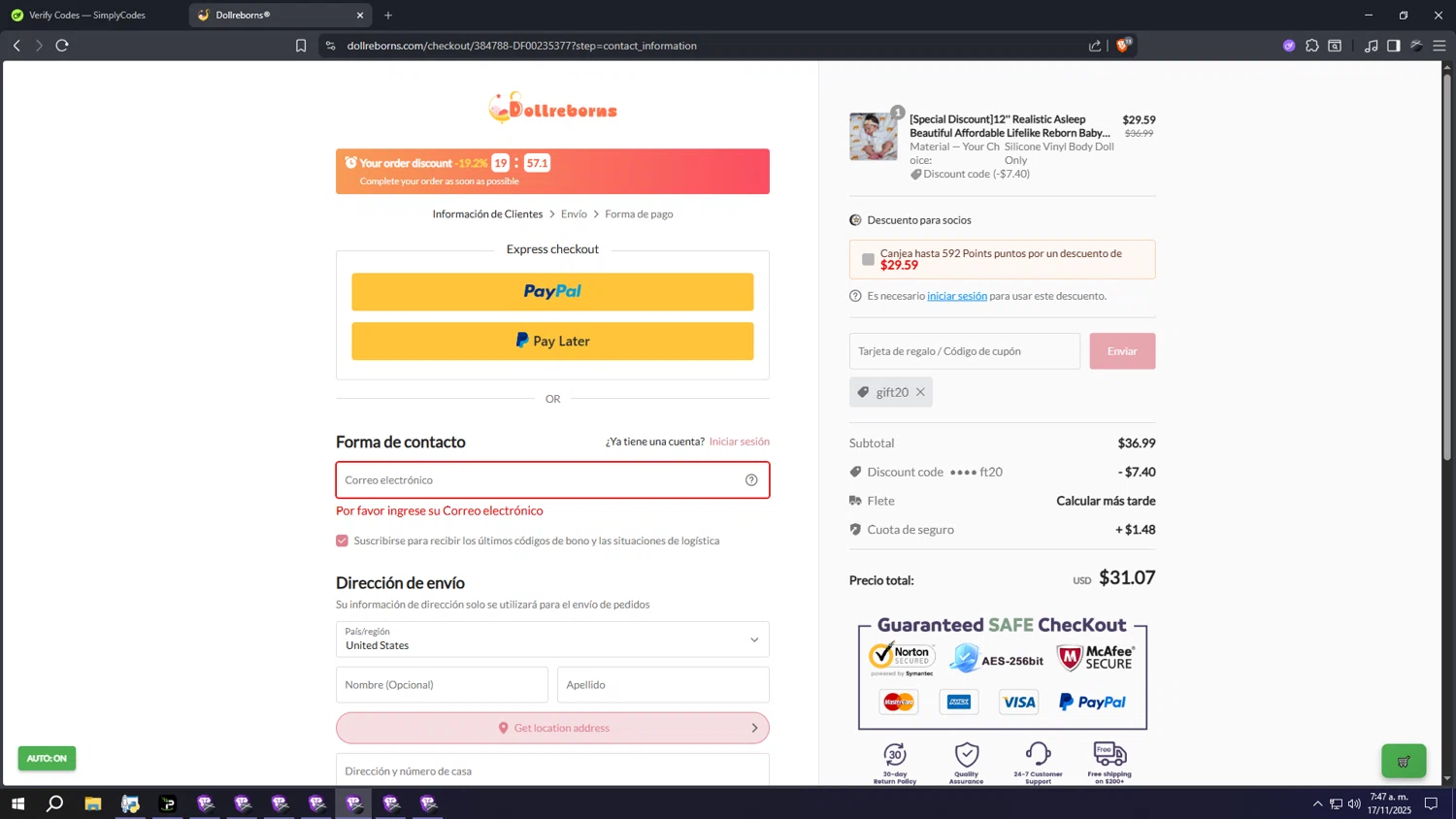Click the purple extension icon in toolbar

[x=1289, y=46]
